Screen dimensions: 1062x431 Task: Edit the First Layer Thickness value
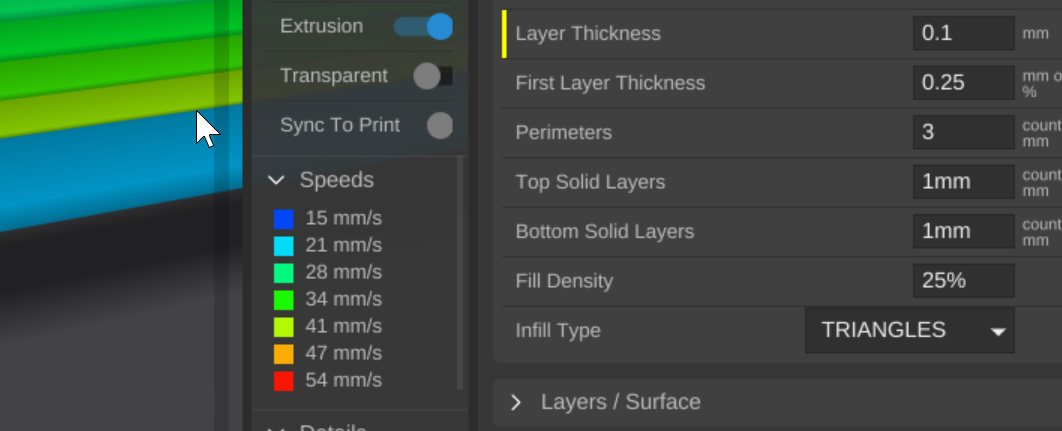click(x=963, y=83)
